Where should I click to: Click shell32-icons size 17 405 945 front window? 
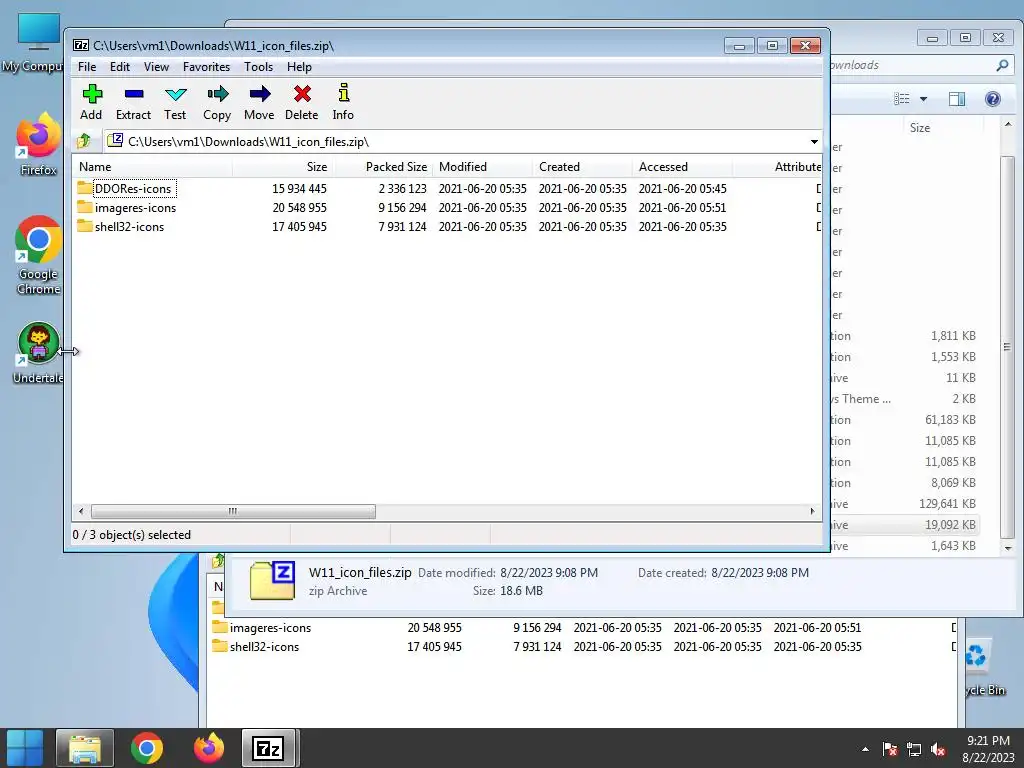[x=300, y=227]
